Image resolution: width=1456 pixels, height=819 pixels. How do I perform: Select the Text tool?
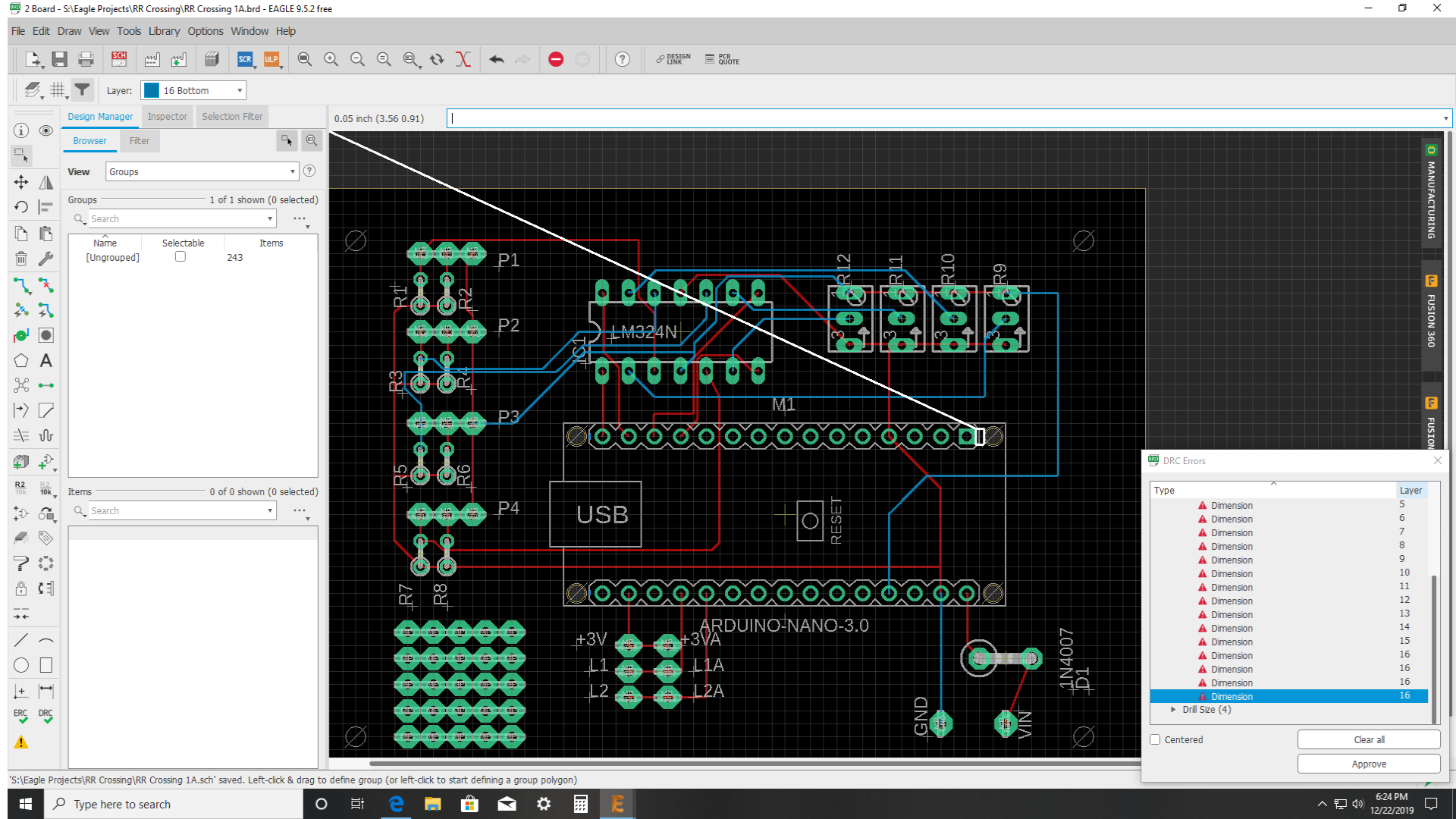[46, 361]
